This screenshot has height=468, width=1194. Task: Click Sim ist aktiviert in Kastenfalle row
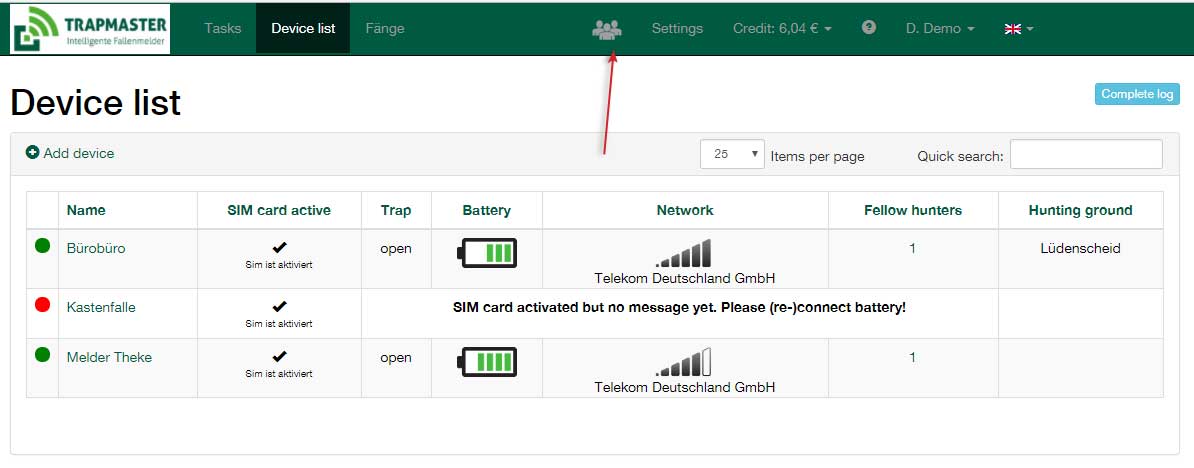pos(279,323)
